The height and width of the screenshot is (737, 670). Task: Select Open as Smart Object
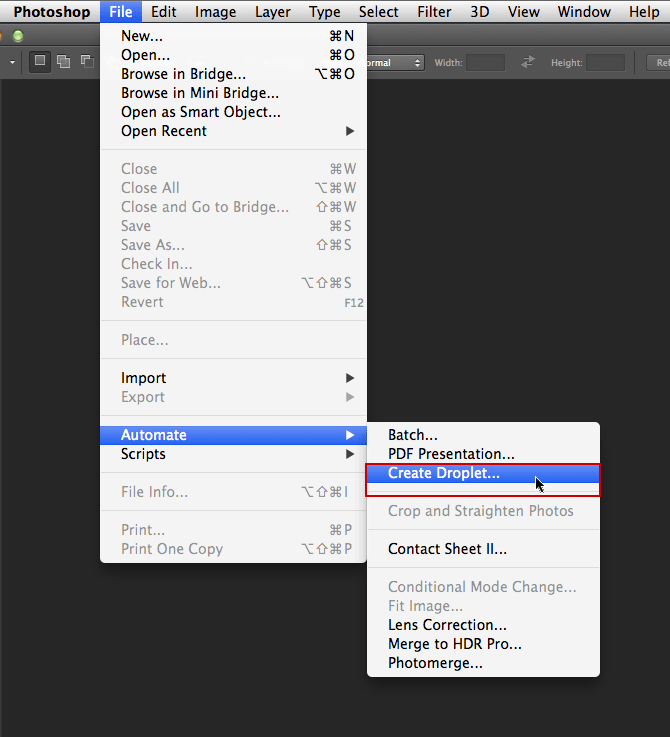point(200,112)
